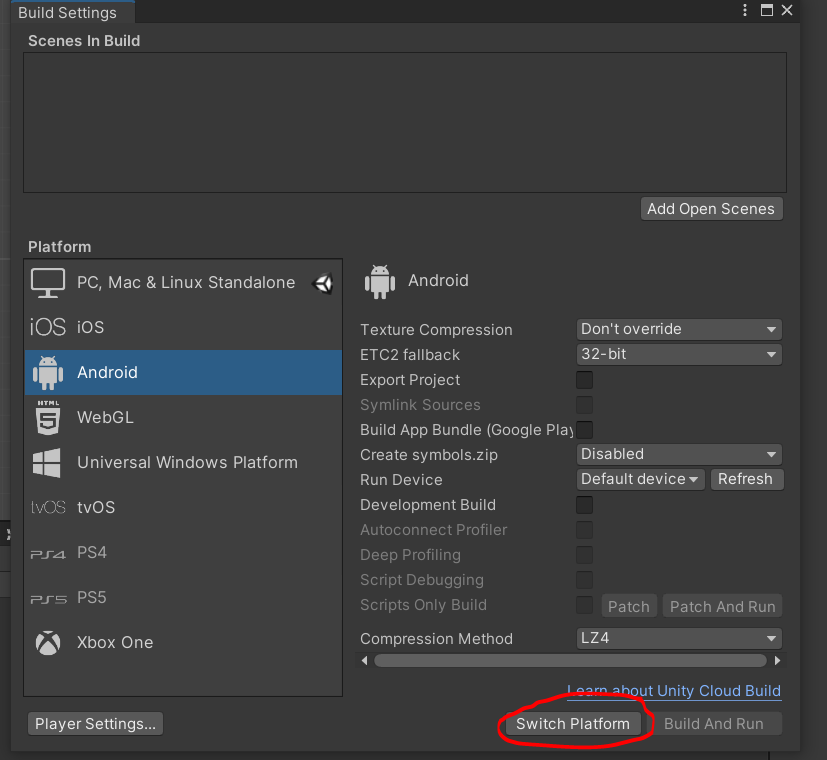Choose PS4 platform row
827x760 pixels.
point(183,553)
